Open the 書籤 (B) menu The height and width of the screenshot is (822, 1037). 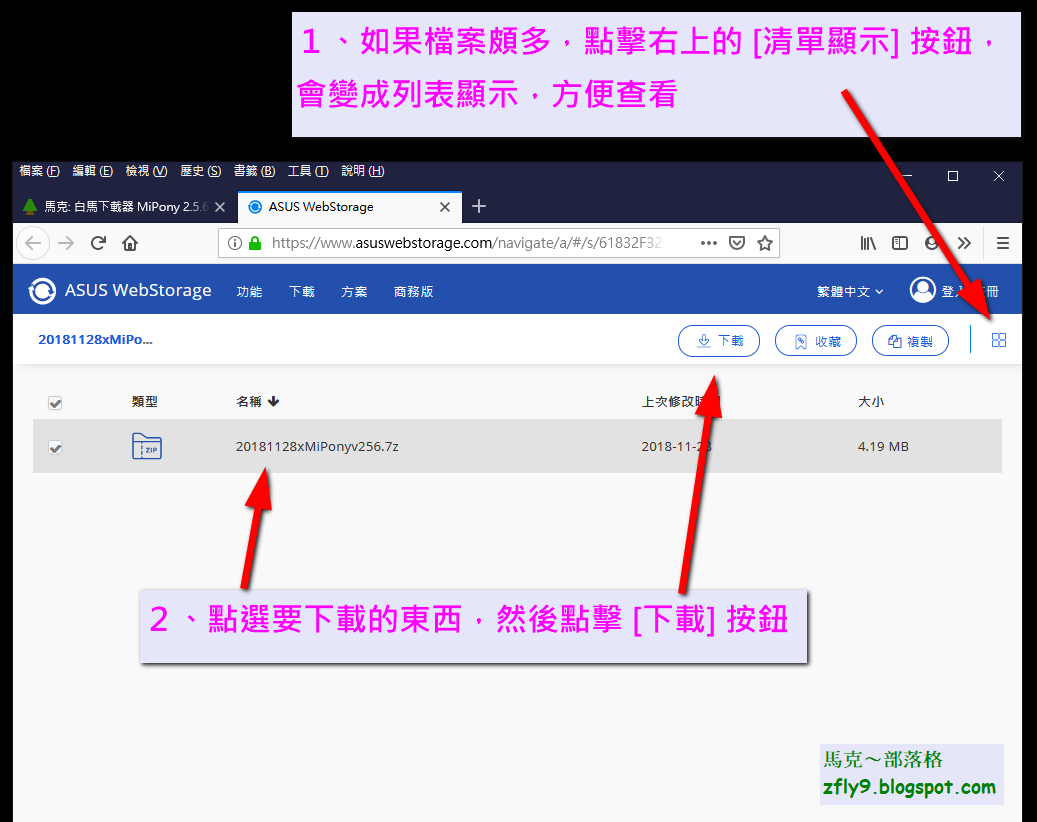[x=255, y=171]
